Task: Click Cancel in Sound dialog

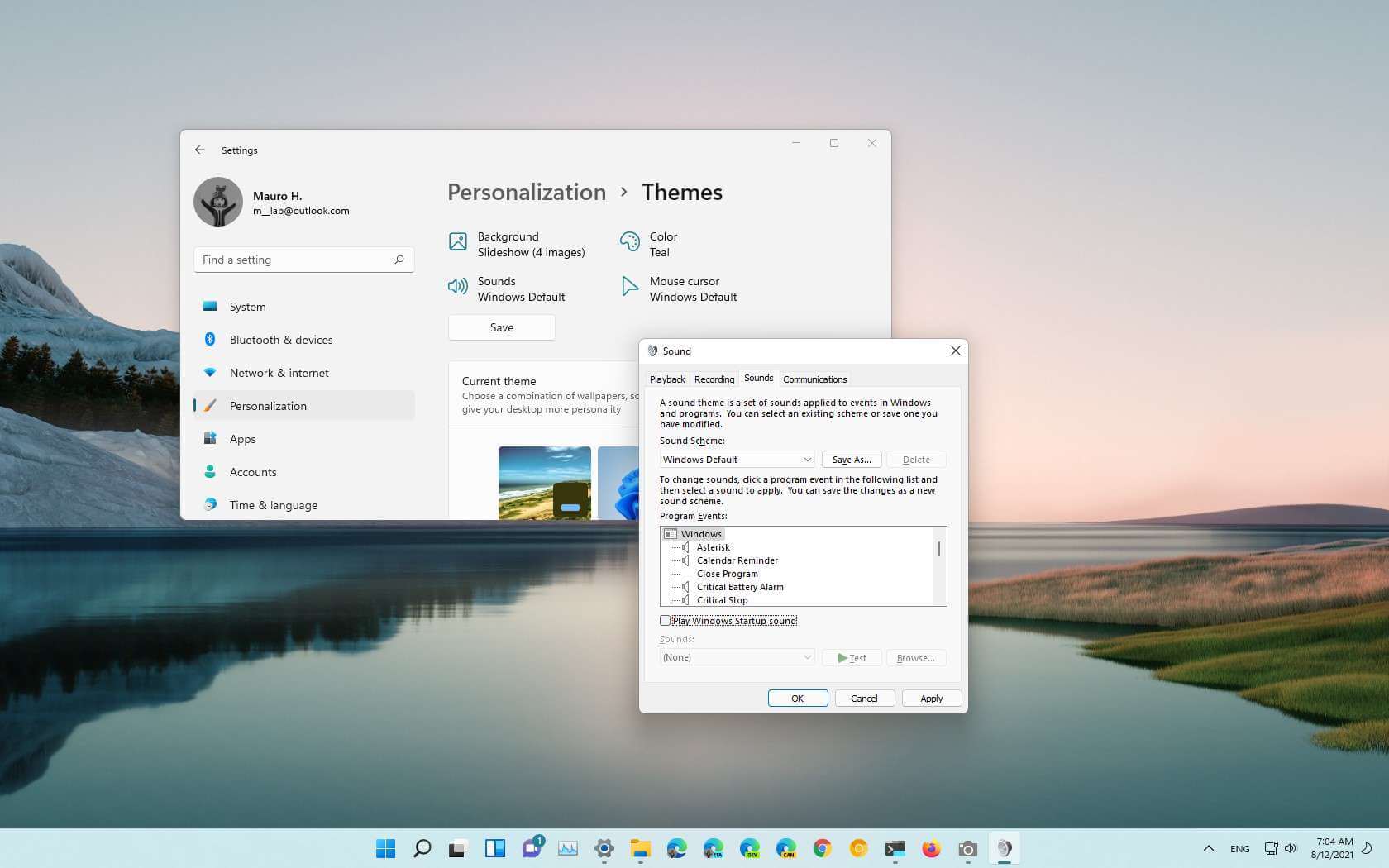Action: 864,699
